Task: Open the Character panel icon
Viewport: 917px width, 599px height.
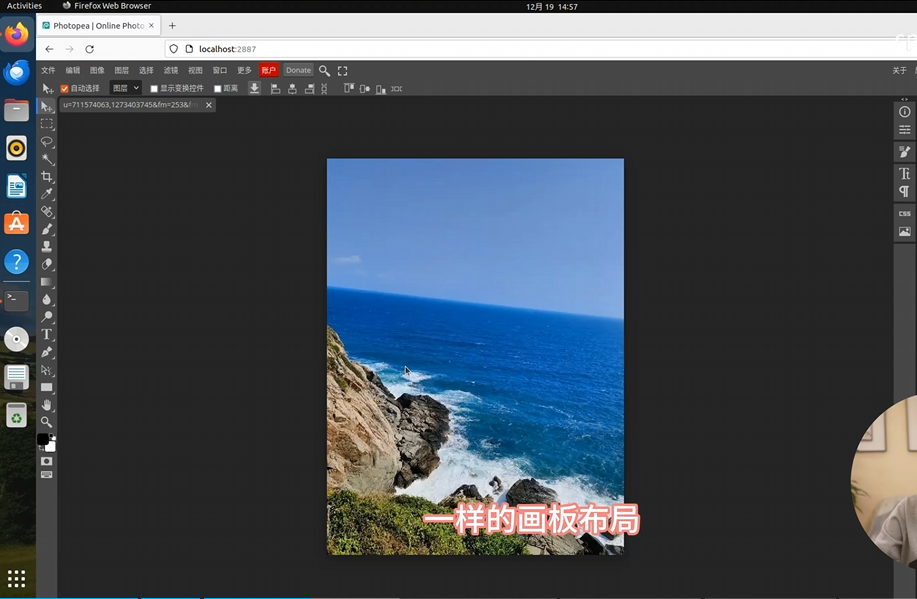Action: (x=905, y=174)
